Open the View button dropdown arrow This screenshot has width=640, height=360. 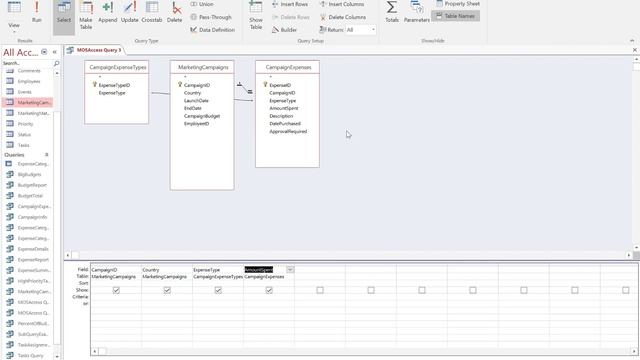(x=14, y=31)
